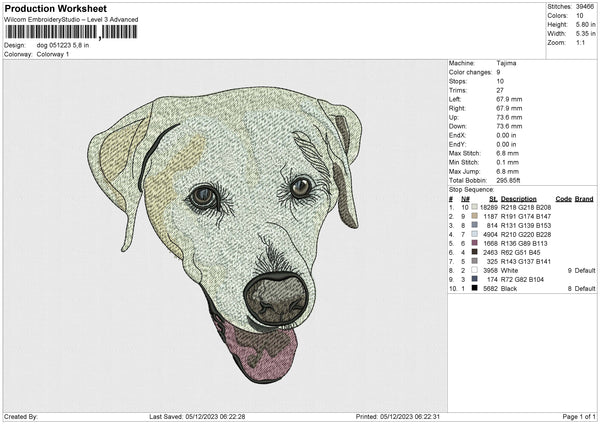This screenshot has width=600, height=424.
Task: Click the R136 G89 B113 mauve swatch
Action: [x=474, y=243]
